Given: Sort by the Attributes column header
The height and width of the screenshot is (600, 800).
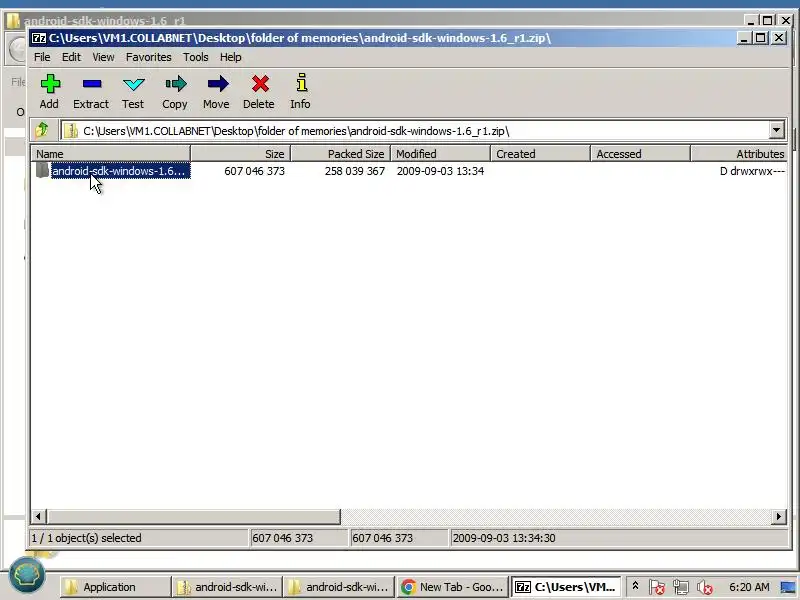Looking at the screenshot, I should 739,154.
